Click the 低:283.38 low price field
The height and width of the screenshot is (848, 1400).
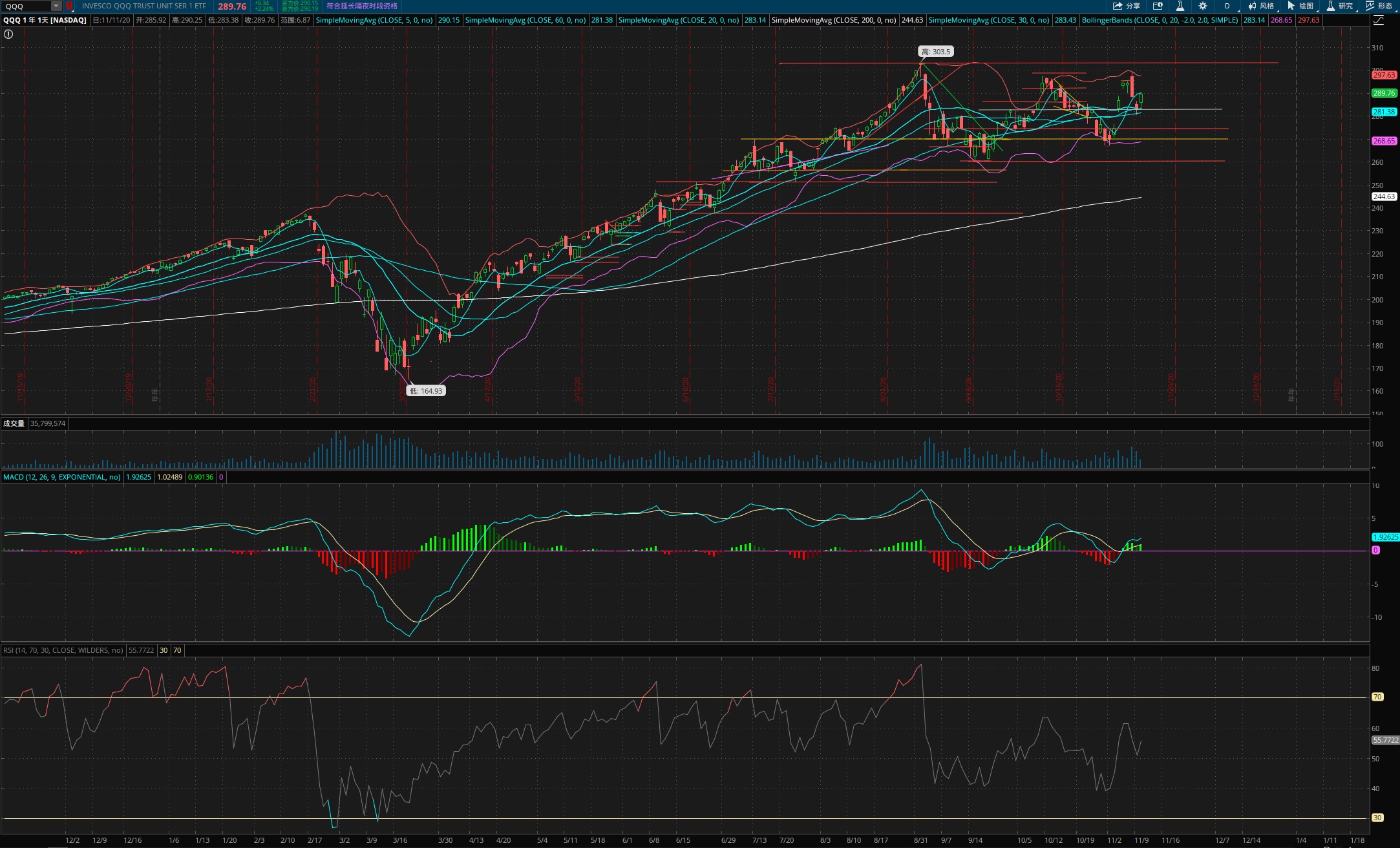click(223, 20)
